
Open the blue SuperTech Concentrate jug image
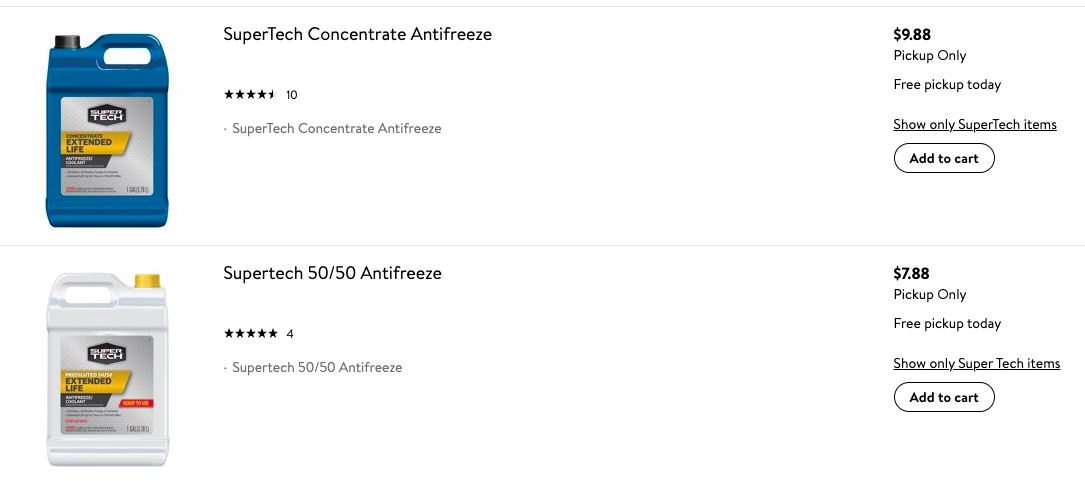click(107, 130)
